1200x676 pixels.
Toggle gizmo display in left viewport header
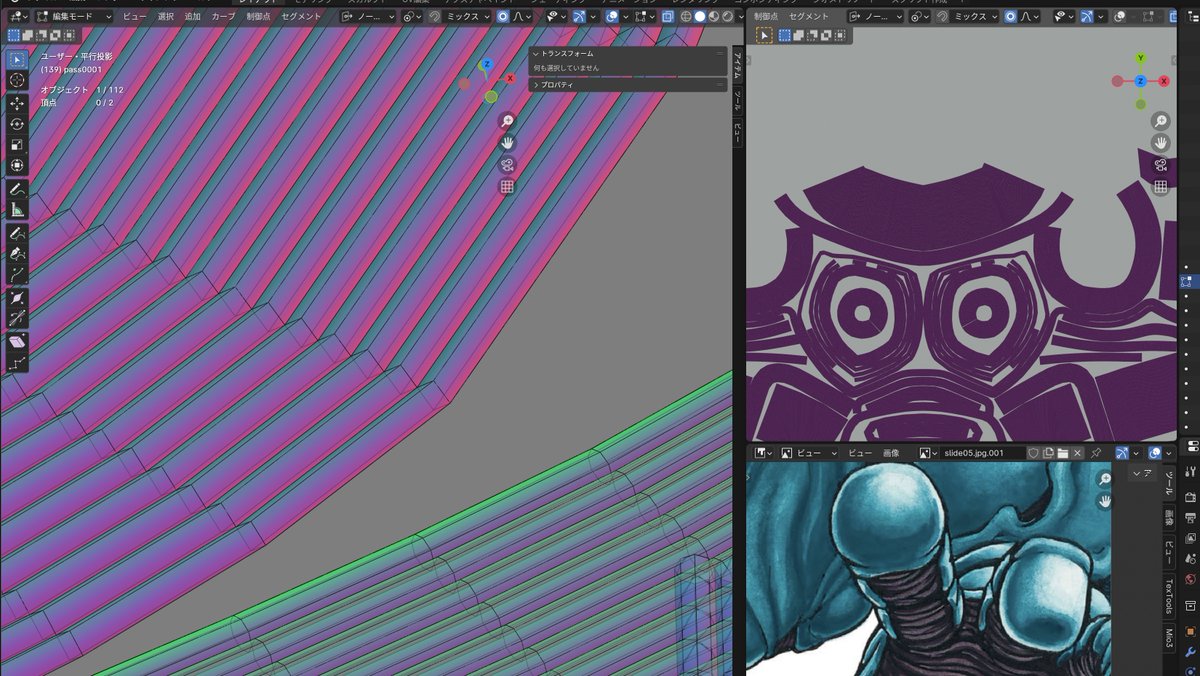tap(579, 17)
